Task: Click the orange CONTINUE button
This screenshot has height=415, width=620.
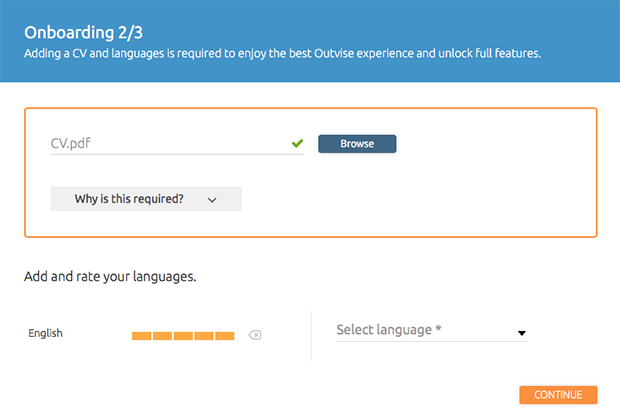Action: tap(558, 394)
